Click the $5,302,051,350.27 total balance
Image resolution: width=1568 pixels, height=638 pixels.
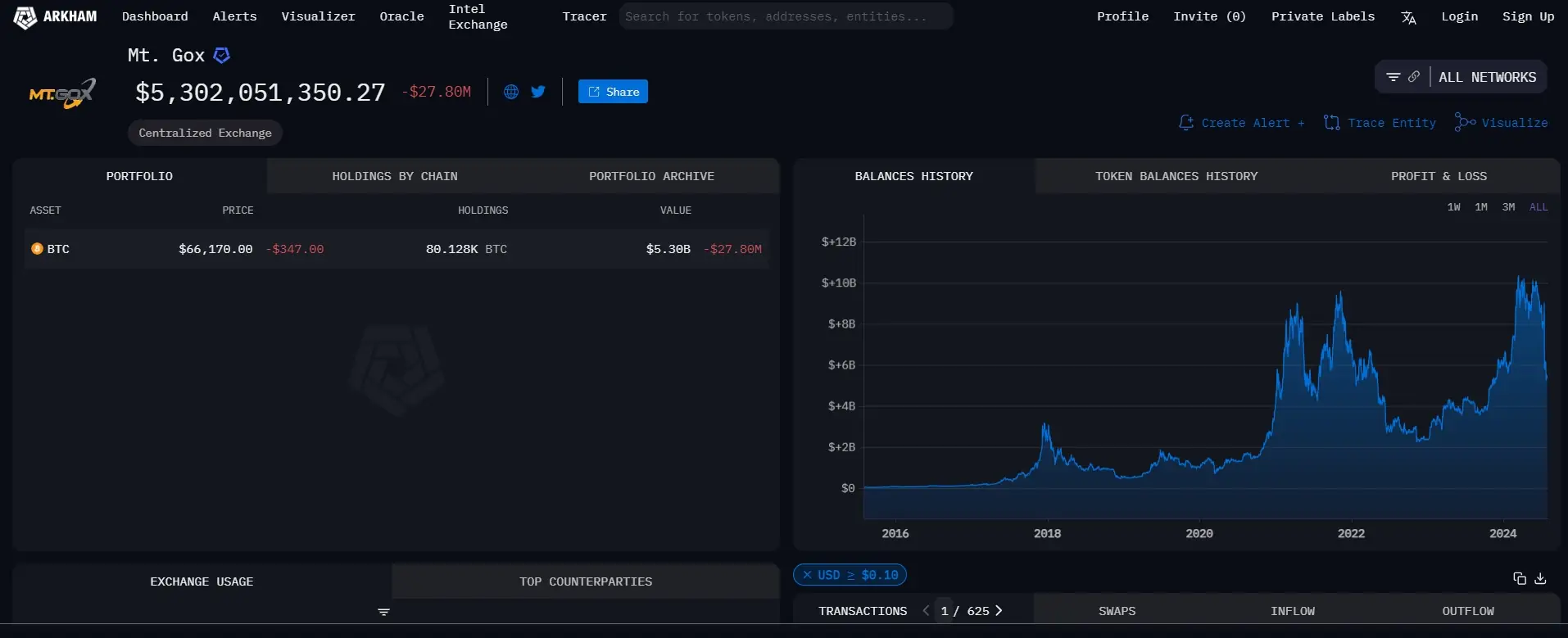click(x=261, y=93)
